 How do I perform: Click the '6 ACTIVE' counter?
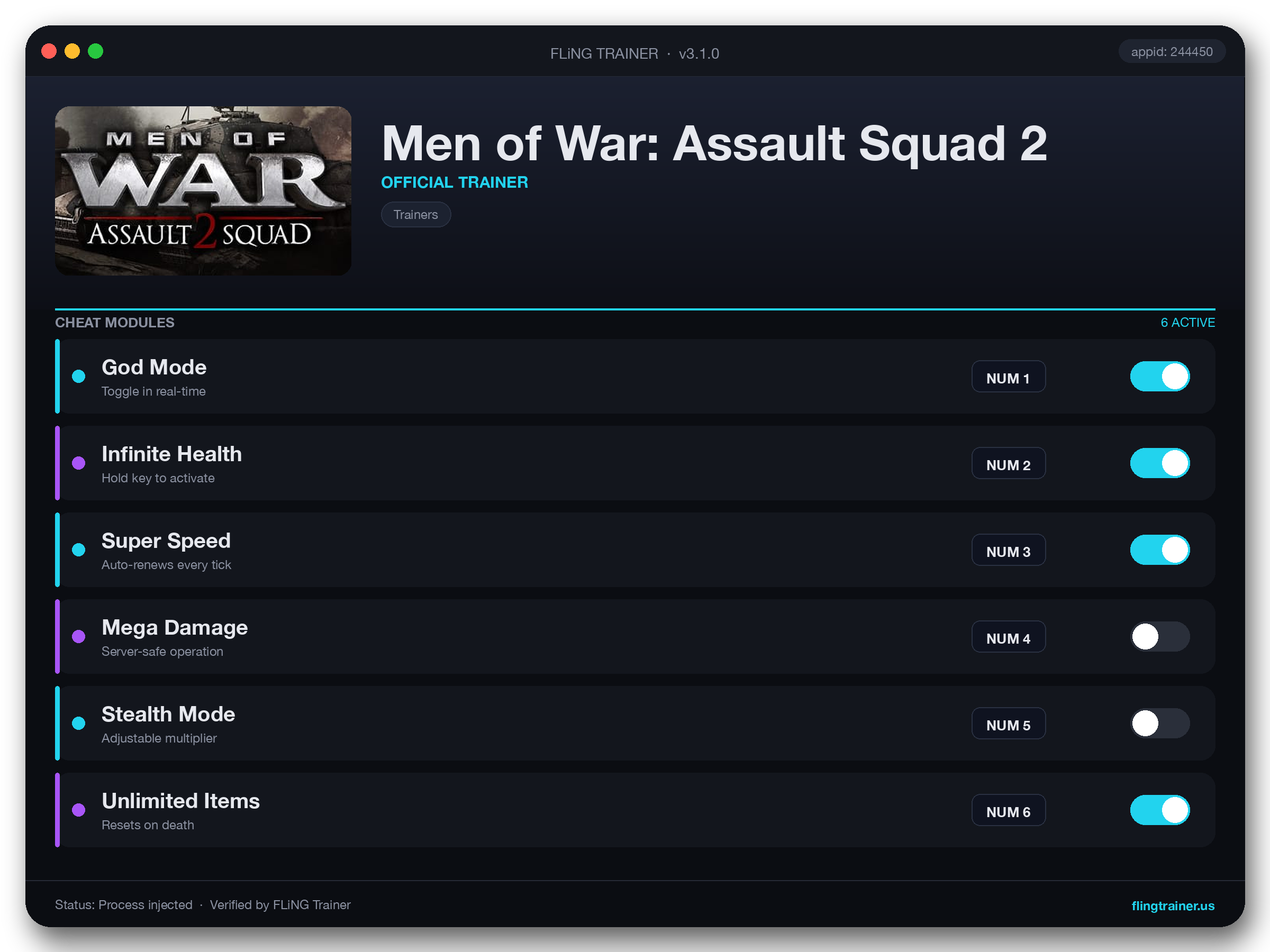pyautogui.click(x=1187, y=323)
